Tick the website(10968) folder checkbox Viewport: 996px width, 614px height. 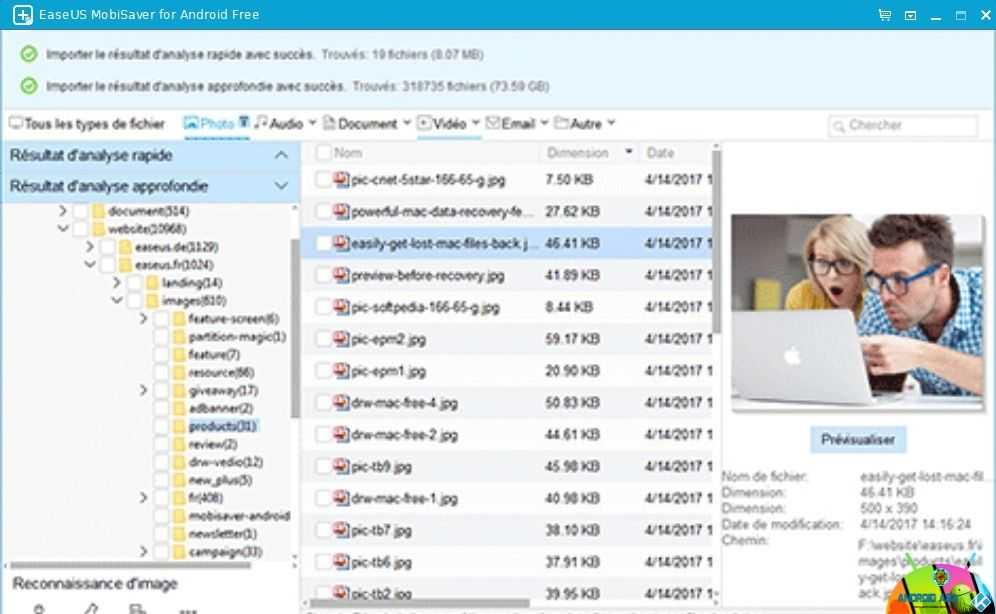pos(80,229)
